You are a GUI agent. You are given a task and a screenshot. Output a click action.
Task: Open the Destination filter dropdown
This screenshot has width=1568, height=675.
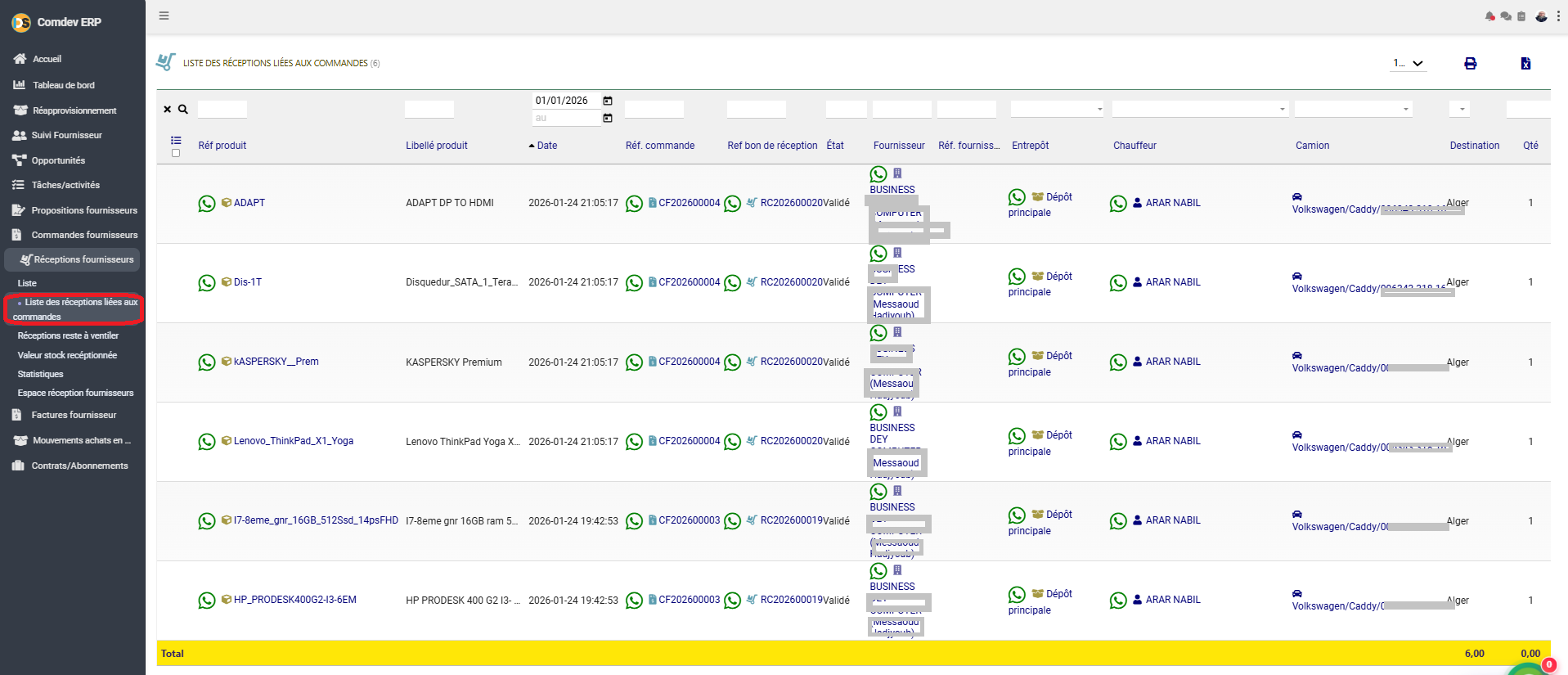pos(1459,109)
